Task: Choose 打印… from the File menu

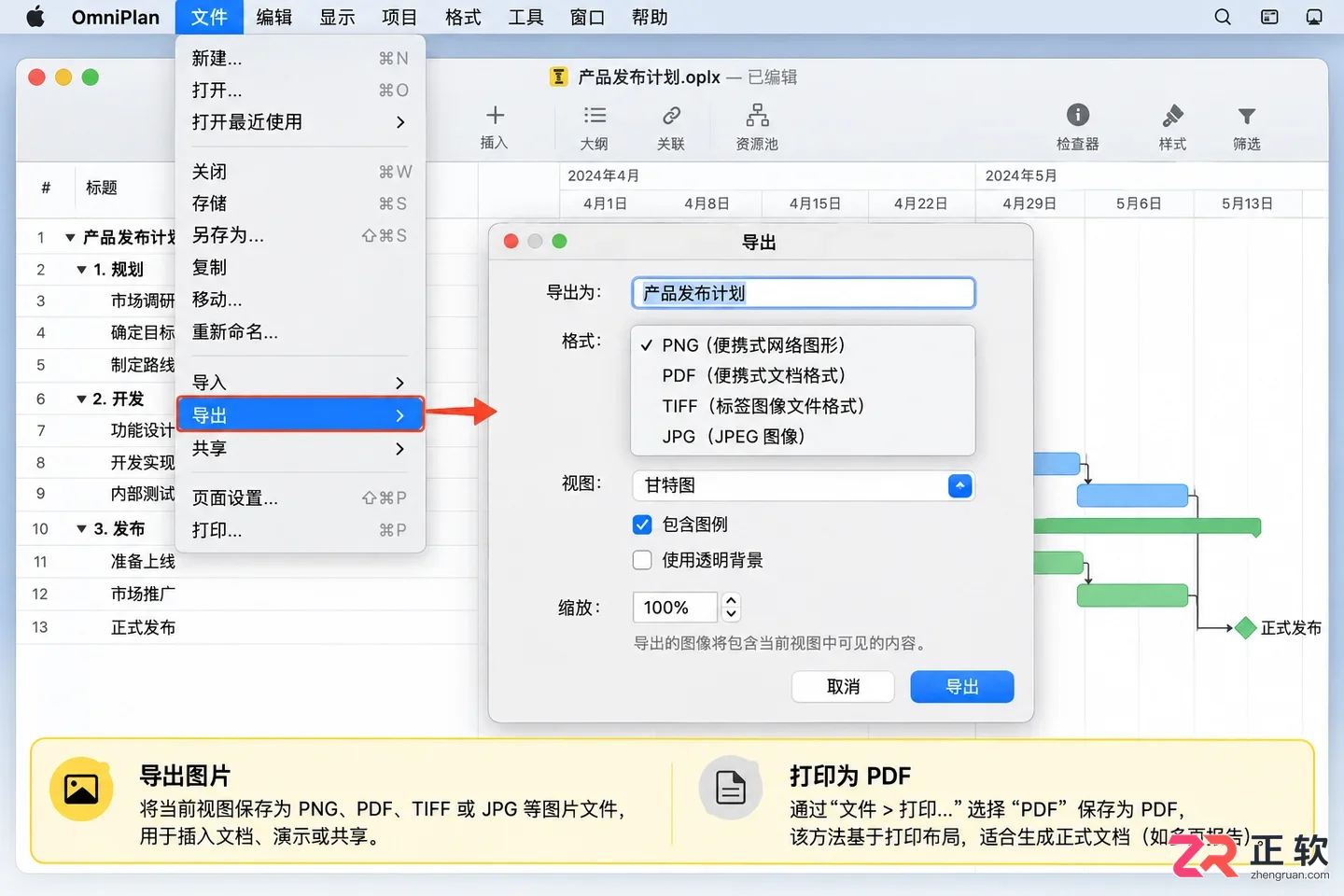Action: tap(301, 530)
